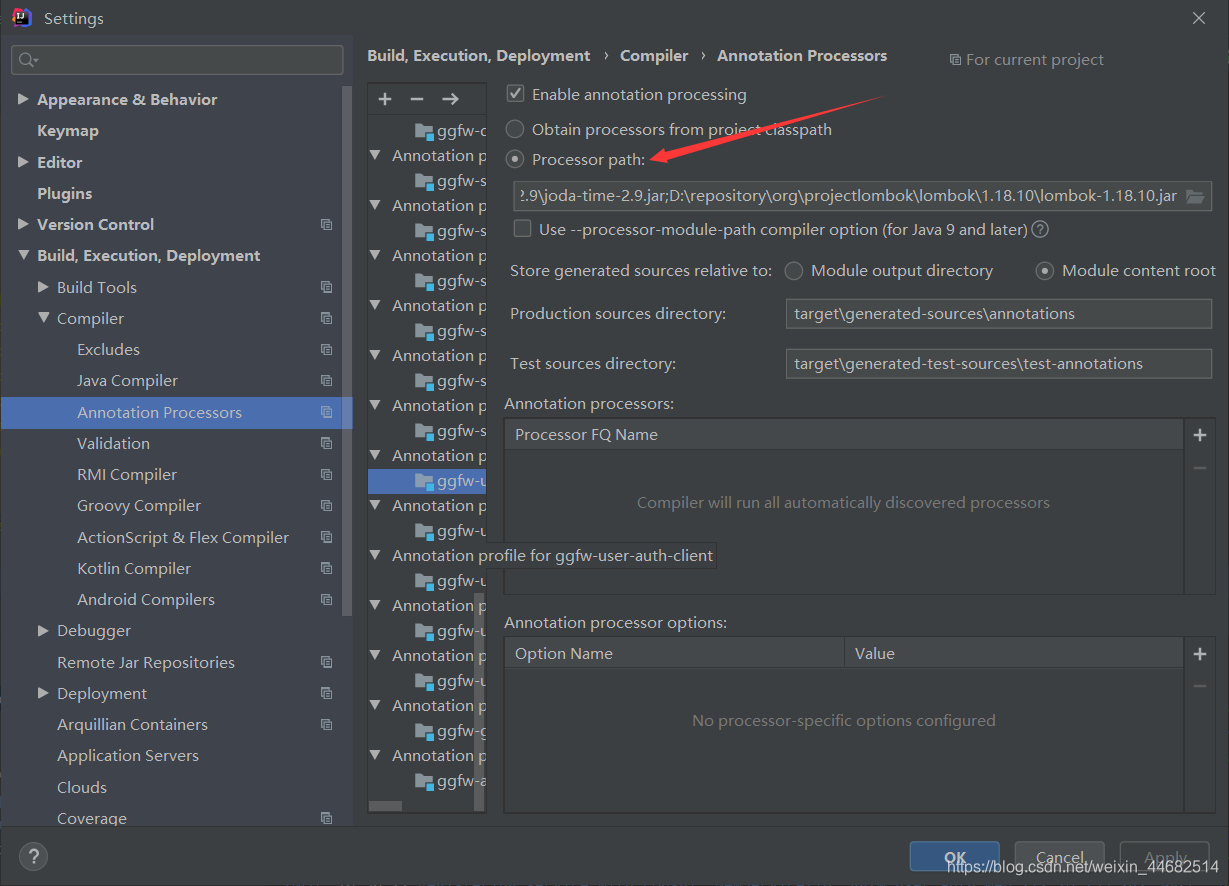Select Module content root radio button
Viewport: 1229px width, 886px height.
pyautogui.click(x=1045, y=271)
